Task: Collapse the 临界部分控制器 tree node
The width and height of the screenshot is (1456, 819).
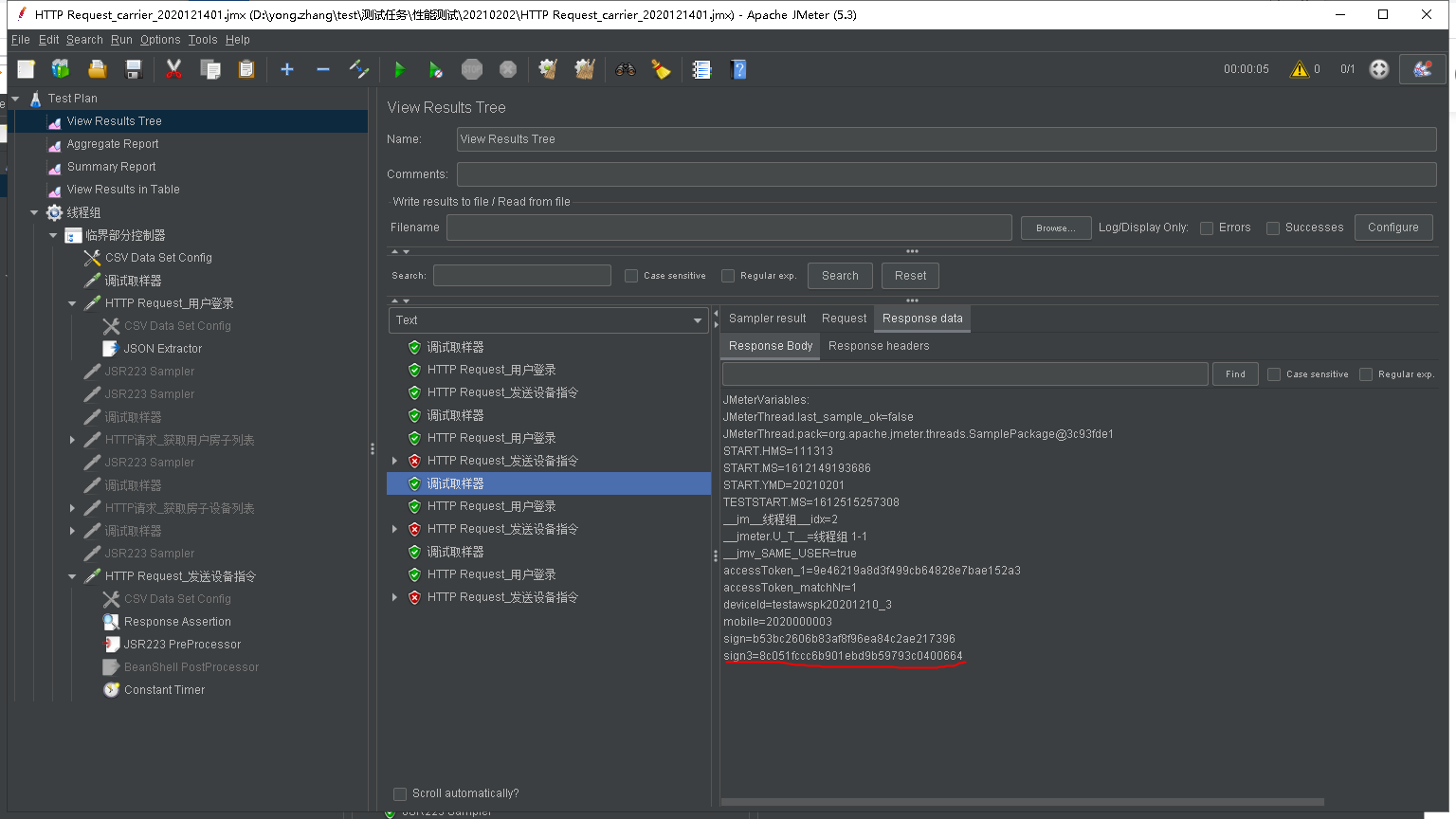Action: coord(54,234)
